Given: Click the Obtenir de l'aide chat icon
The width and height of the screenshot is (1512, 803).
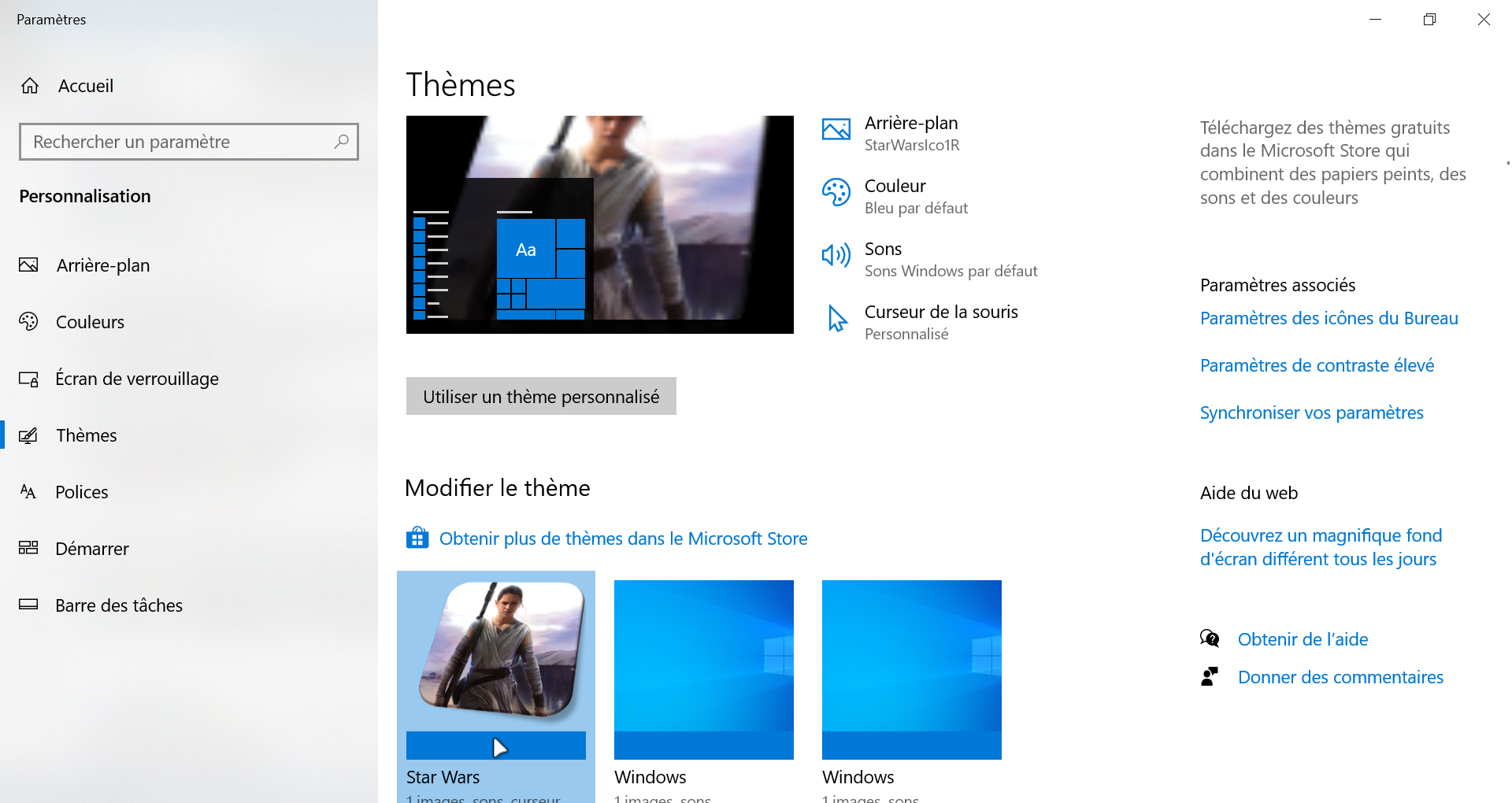Looking at the screenshot, I should pyautogui.click(x=1210, y=638).
